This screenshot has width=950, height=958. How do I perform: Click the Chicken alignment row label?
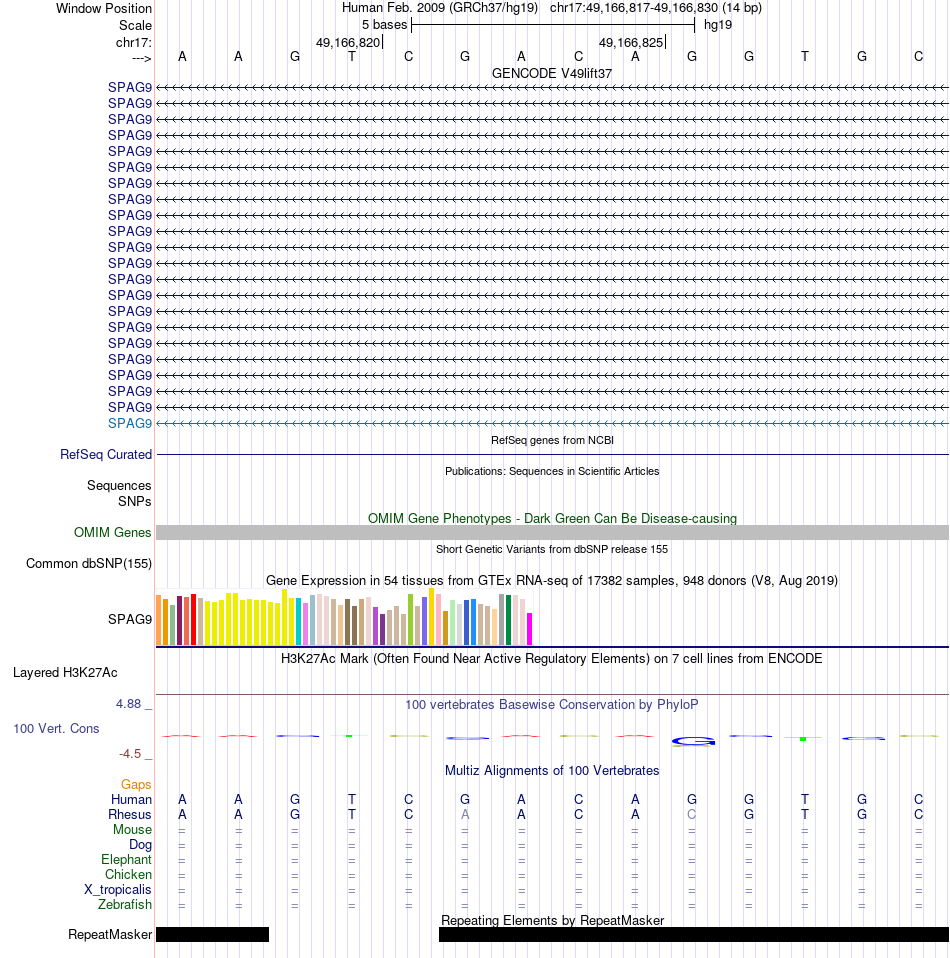(x=128, y=875)
